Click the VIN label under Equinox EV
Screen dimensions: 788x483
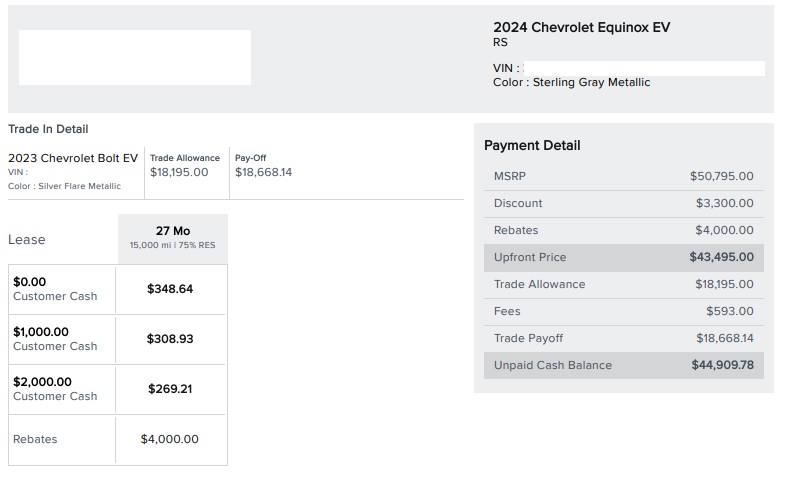(506, 68)
